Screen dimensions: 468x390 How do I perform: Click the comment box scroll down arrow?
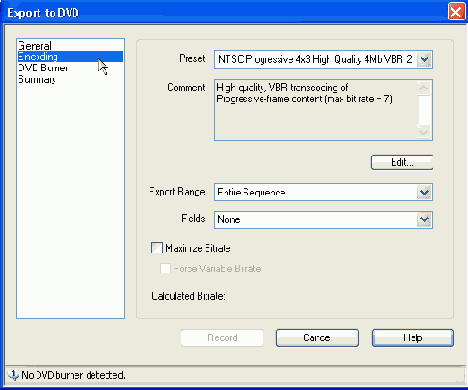(424, 132)
